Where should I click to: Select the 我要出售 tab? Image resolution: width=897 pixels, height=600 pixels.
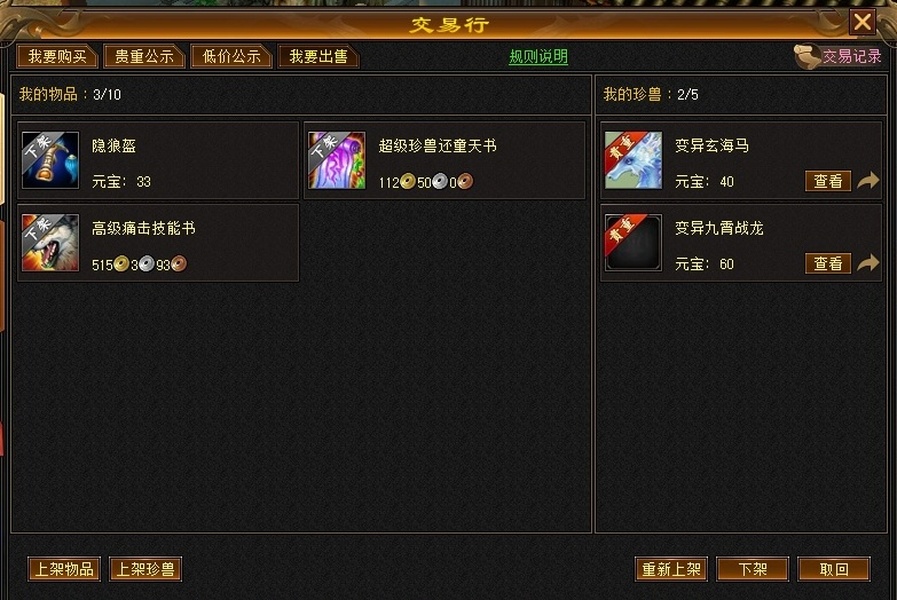click(318, 57)
